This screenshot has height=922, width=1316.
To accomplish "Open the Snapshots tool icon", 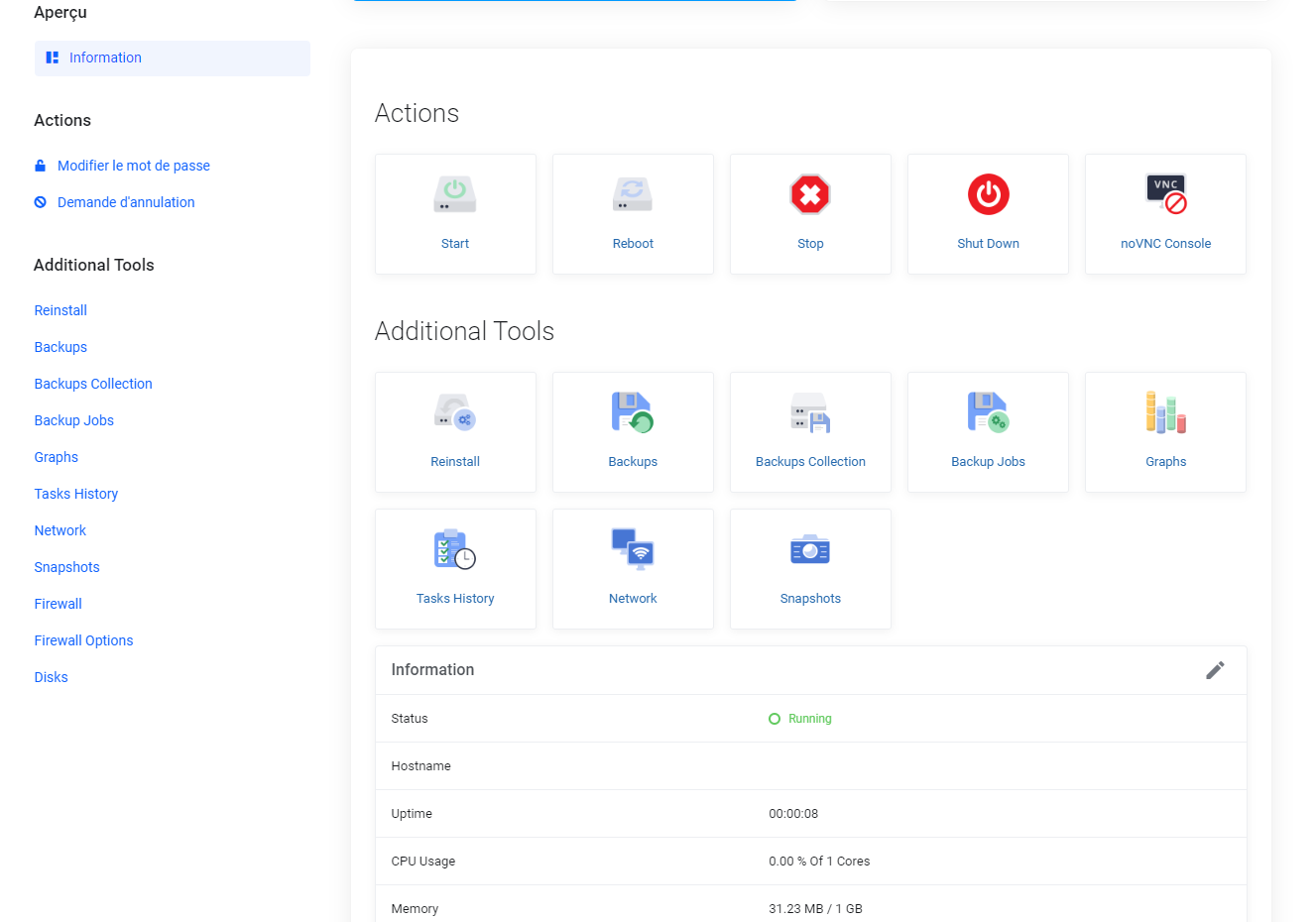I will tap(810, 568).
